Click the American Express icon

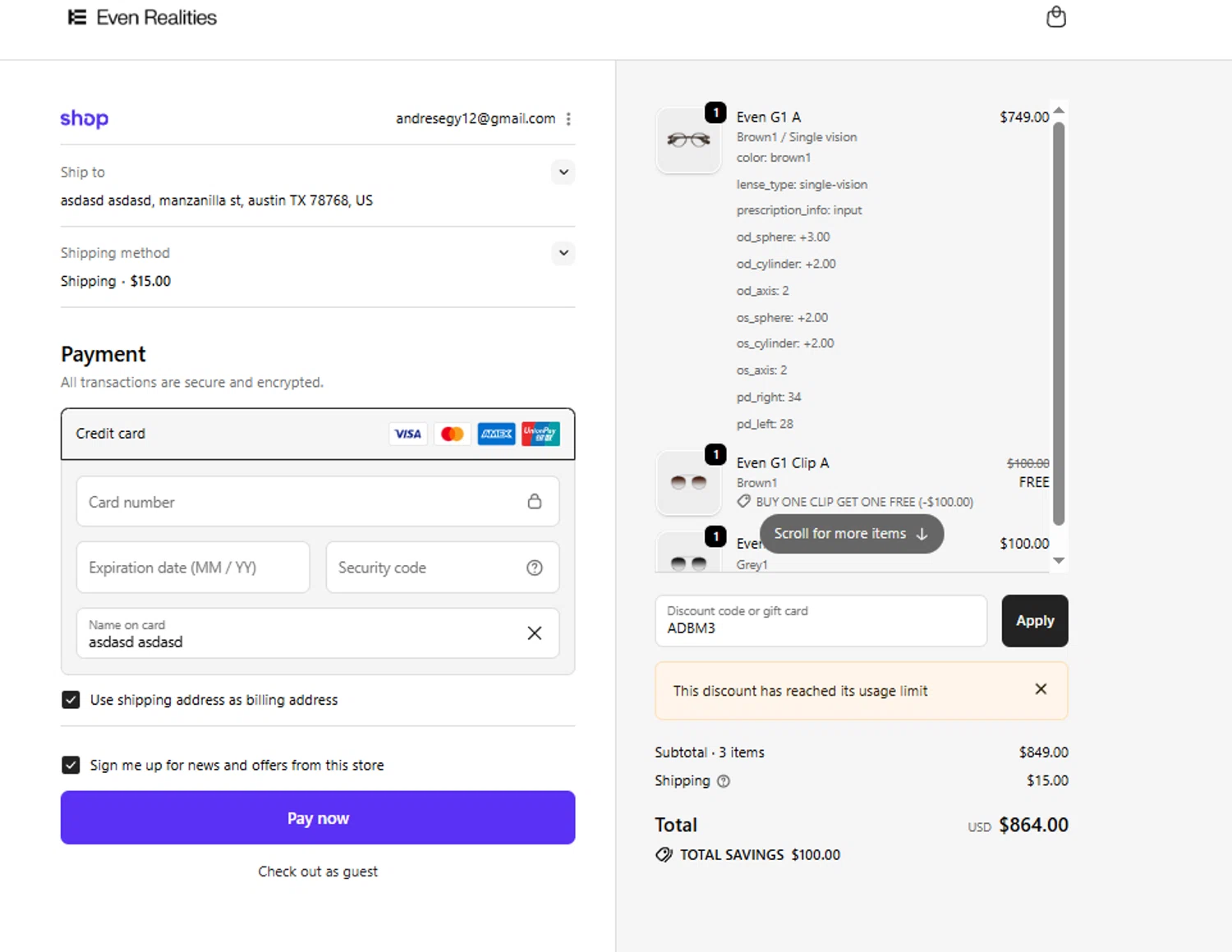496,434
